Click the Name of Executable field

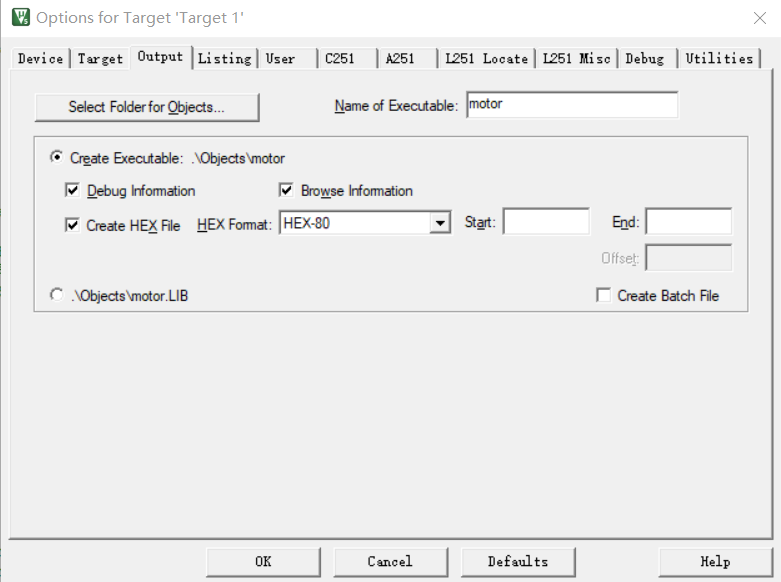coord(572,105)
